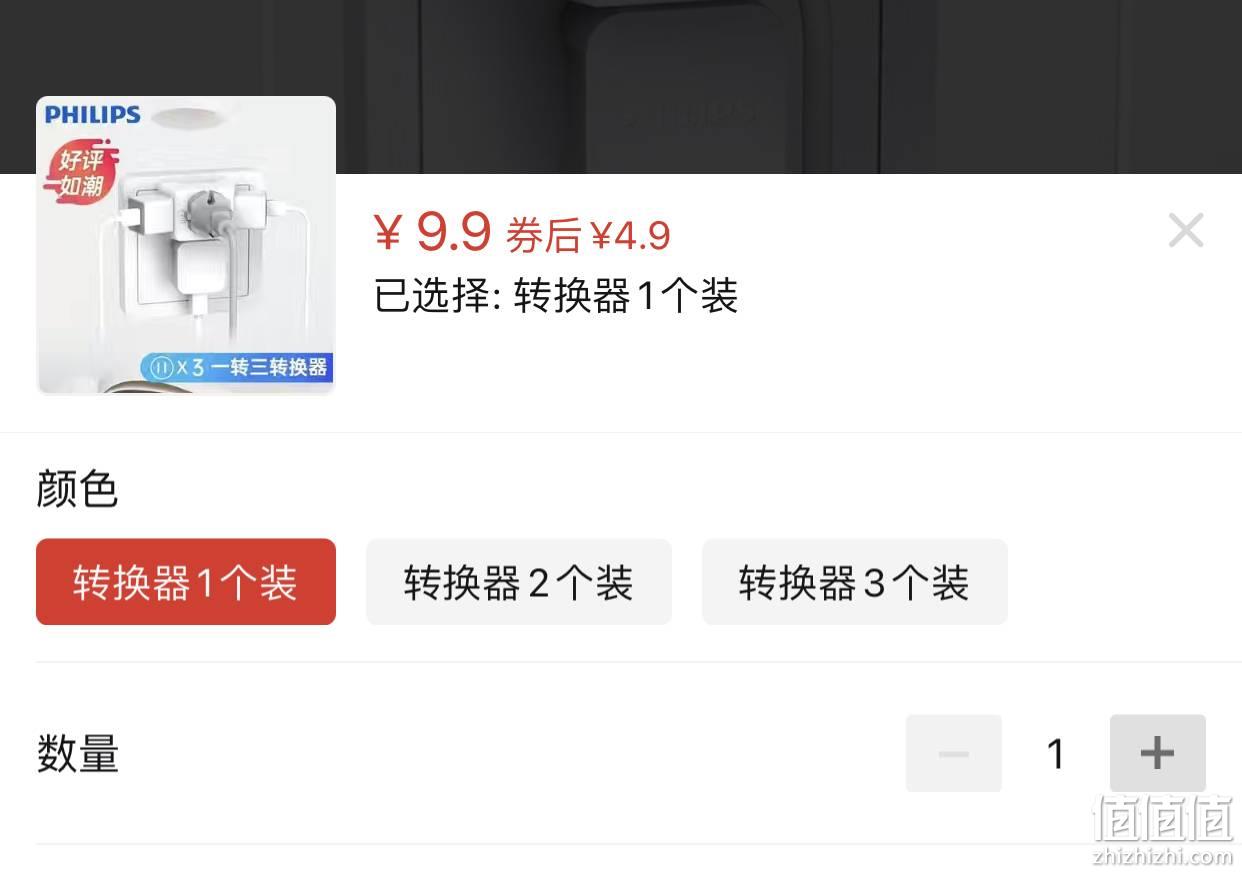Screen dimensions: 1242x874
Task: Click the 券后¥4.9 coupon price
Action: [588, 236]
